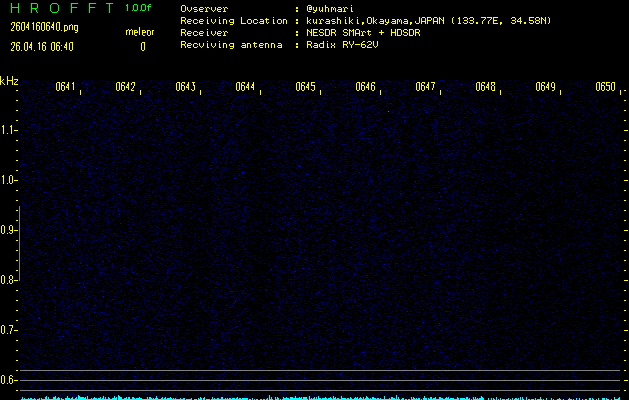Select the NESDR SMArt + HDSDR receiver text
The height and width of the screenshot is (400, 629).
[x=361, y=33]
